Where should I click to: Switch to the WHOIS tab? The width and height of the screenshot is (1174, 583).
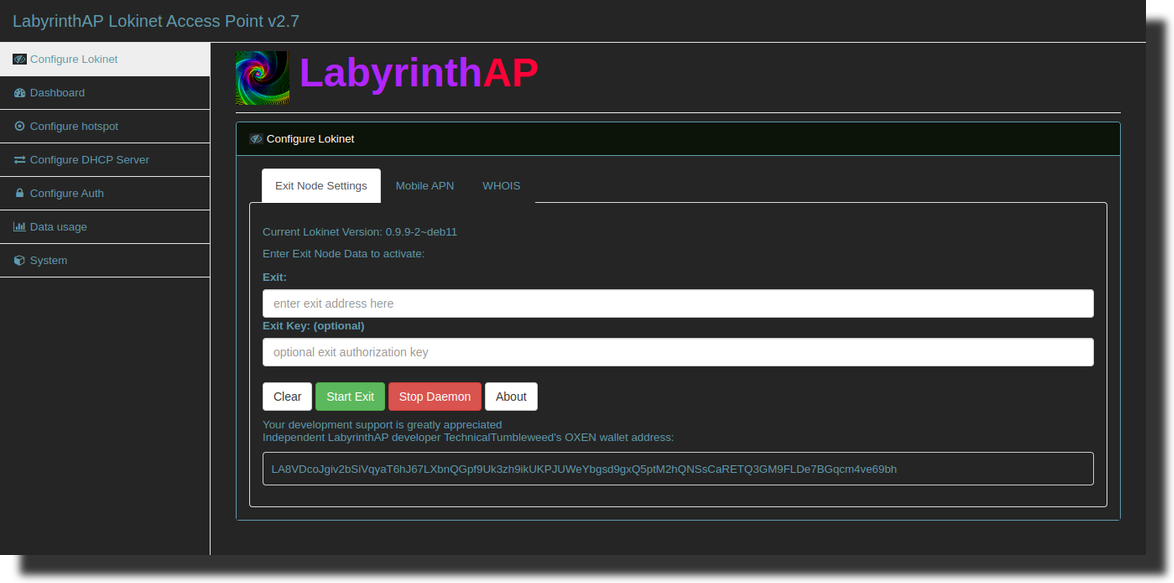pos(501,186)
